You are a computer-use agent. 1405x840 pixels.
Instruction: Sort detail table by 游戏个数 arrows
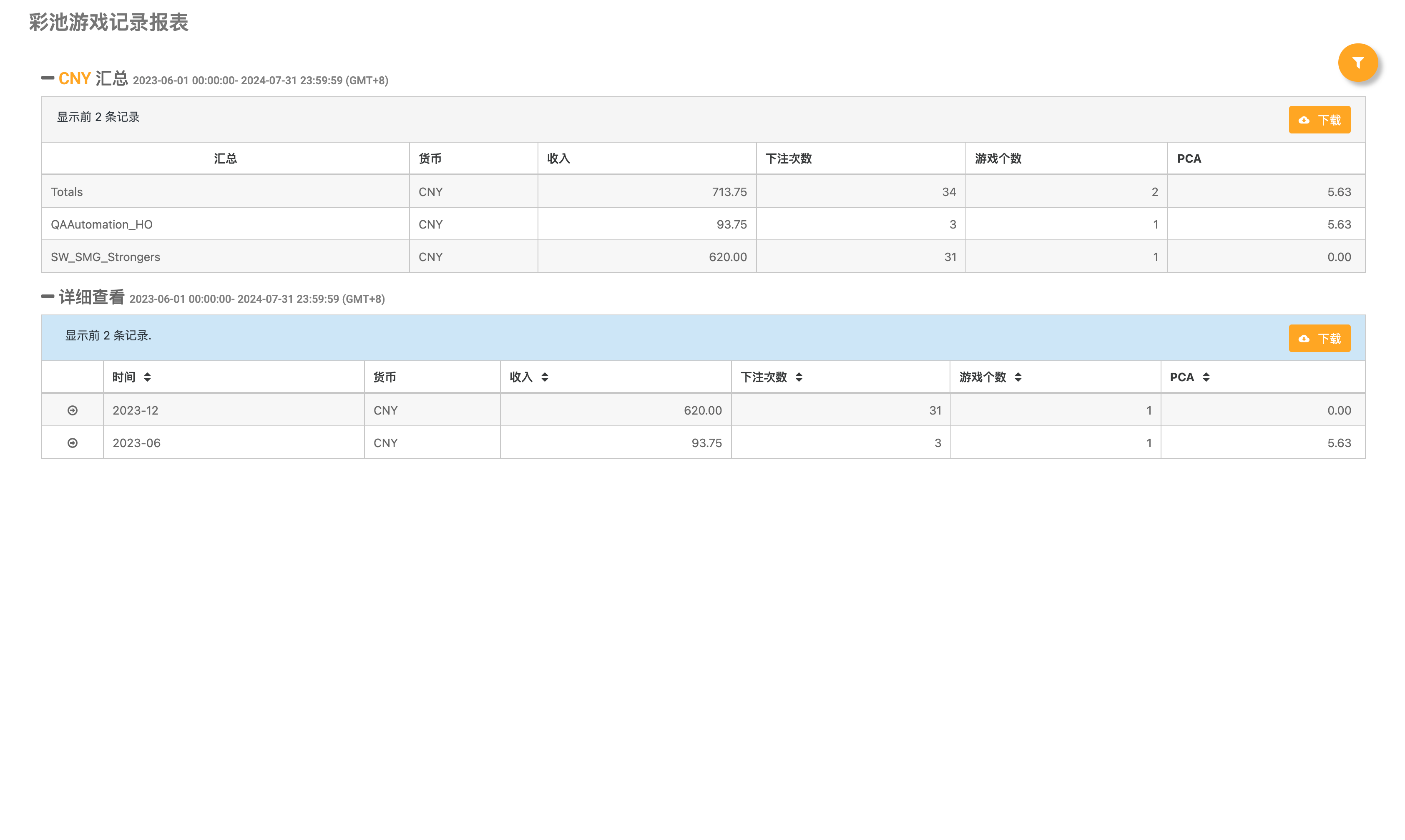pos(1018,377)
